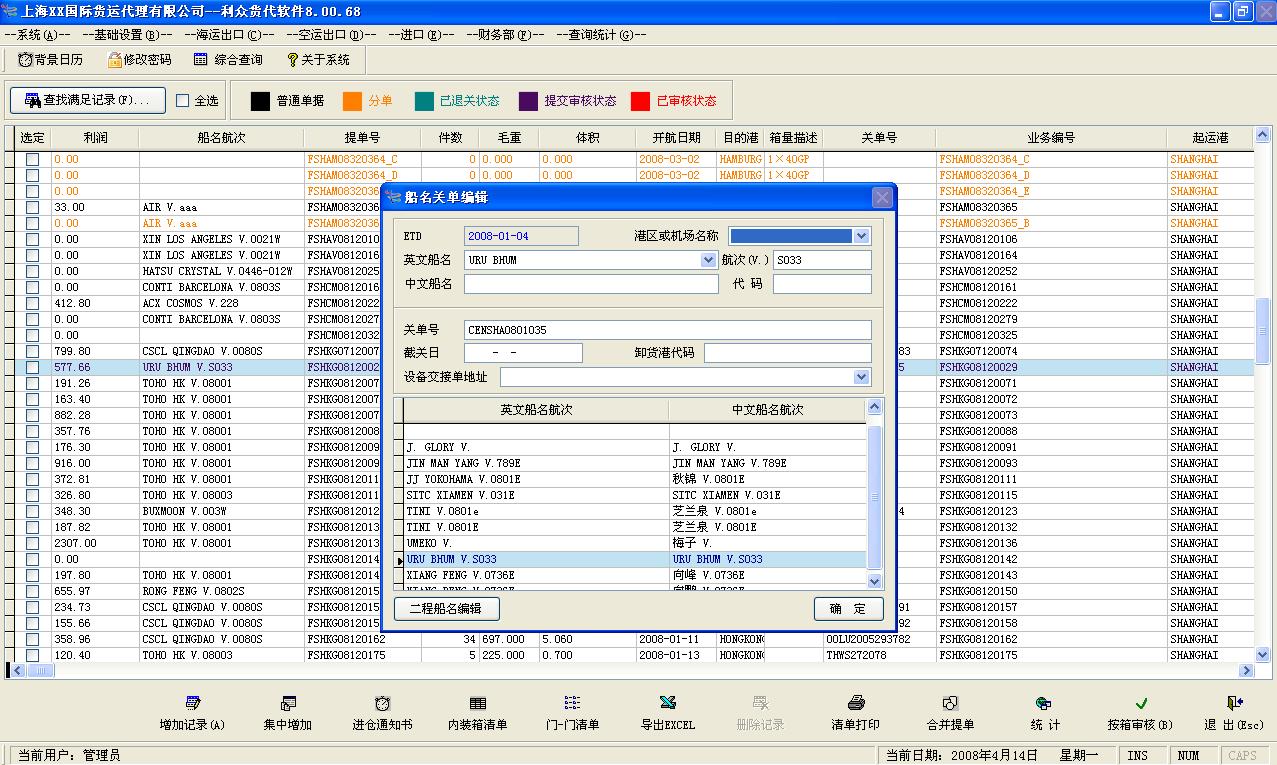Click the teal 已退关状态 color swatch

click(x=424, y=101)
